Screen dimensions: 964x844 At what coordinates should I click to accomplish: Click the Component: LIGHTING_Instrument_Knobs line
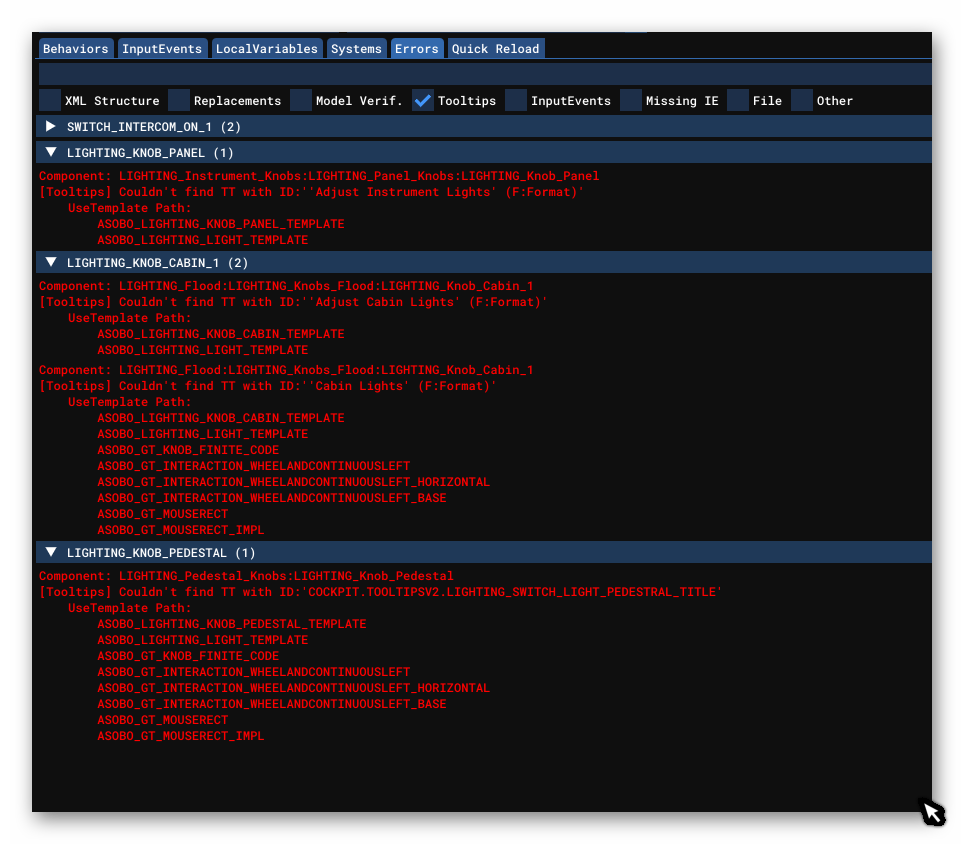(319, 176)
